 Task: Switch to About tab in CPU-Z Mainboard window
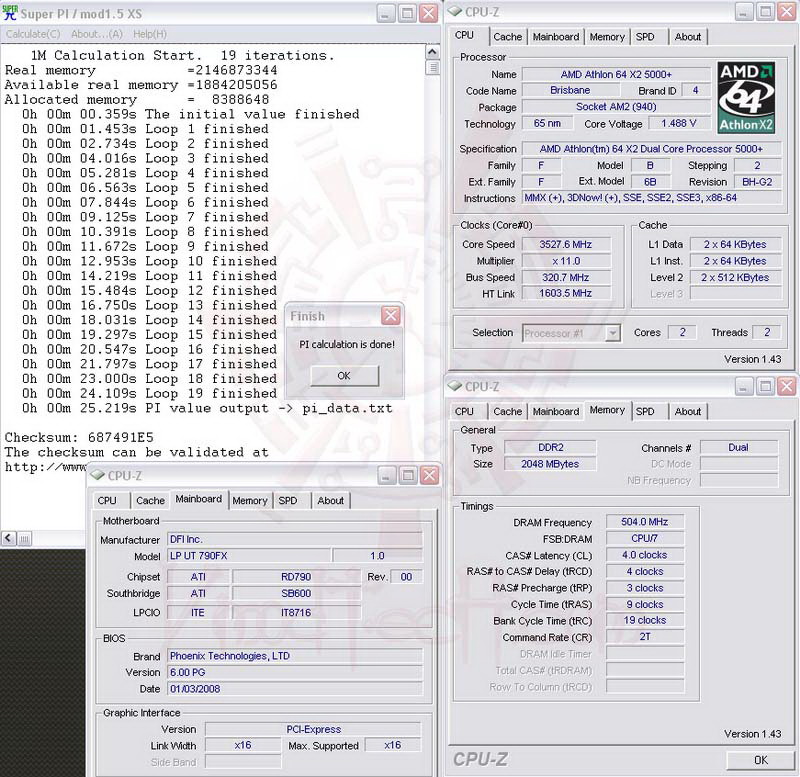click(x=330, y=500)
